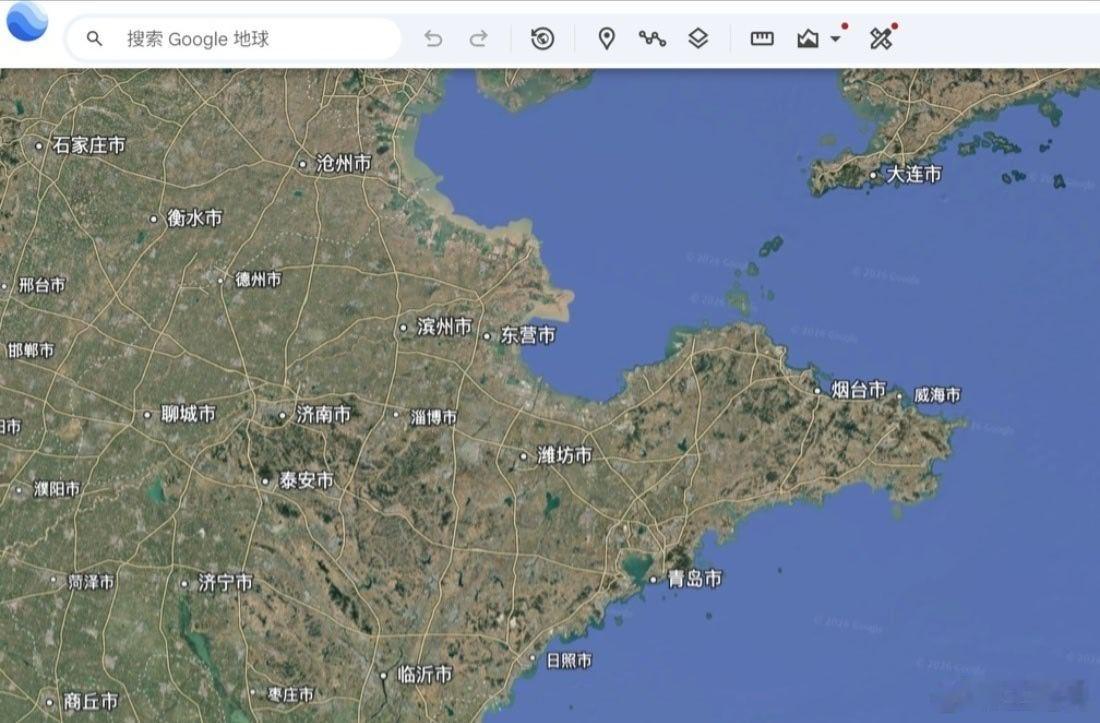Click the mountain imagery icon

click(808, 39)
